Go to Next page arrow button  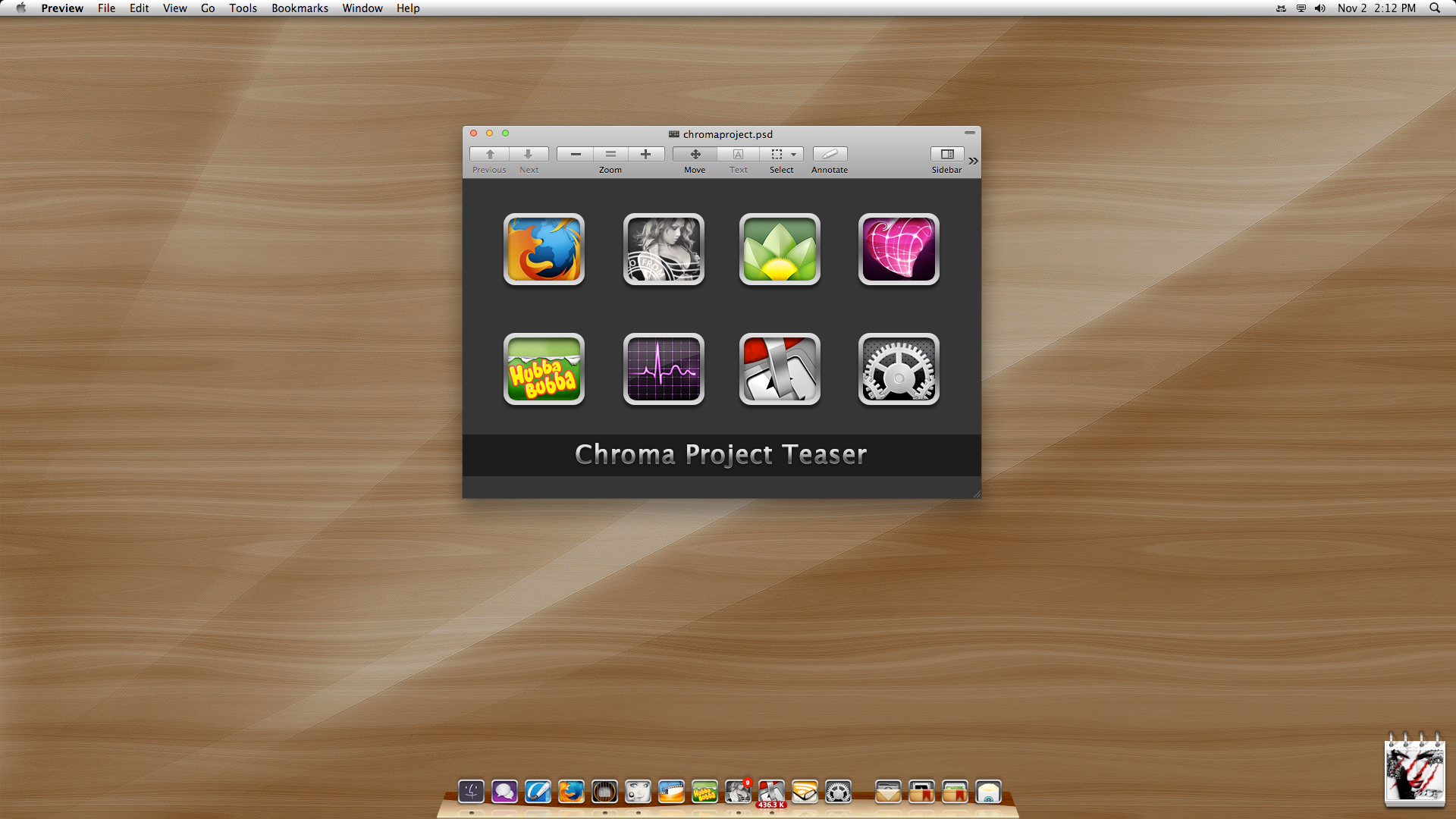coord(529,154)
